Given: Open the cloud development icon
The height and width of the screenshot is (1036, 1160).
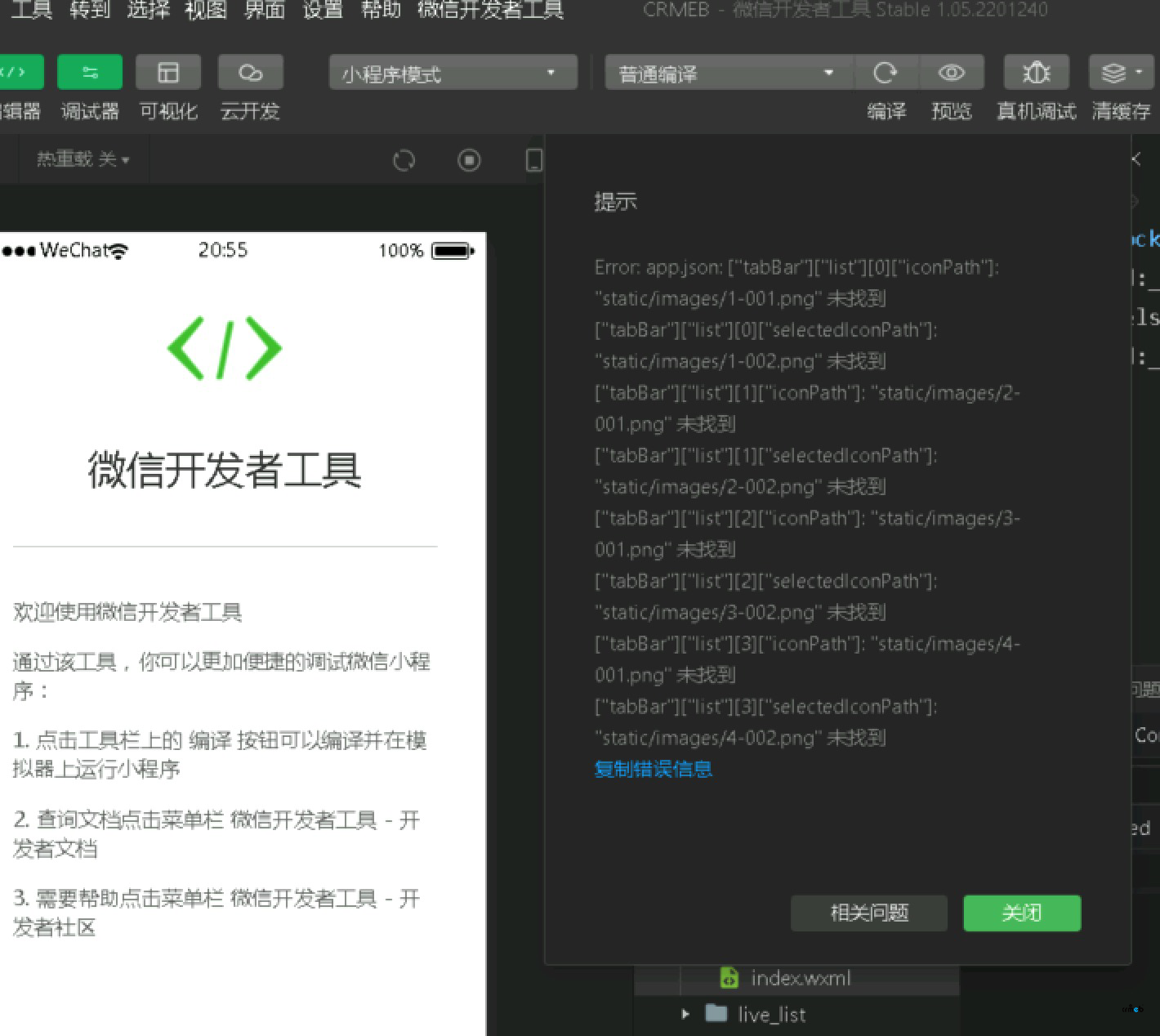Looking at the screenshot, I should click(x=250, y=72).
